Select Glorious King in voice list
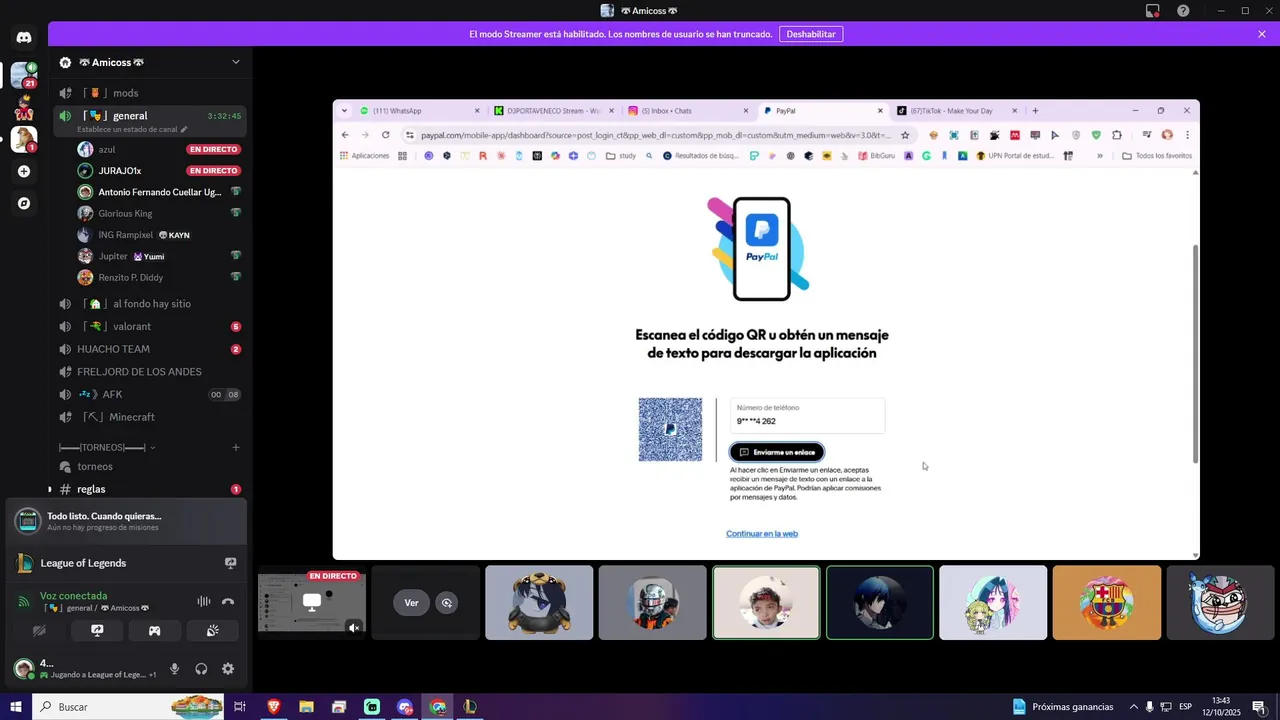This screenshot has height=720, width=1280. tap(160, 213)
